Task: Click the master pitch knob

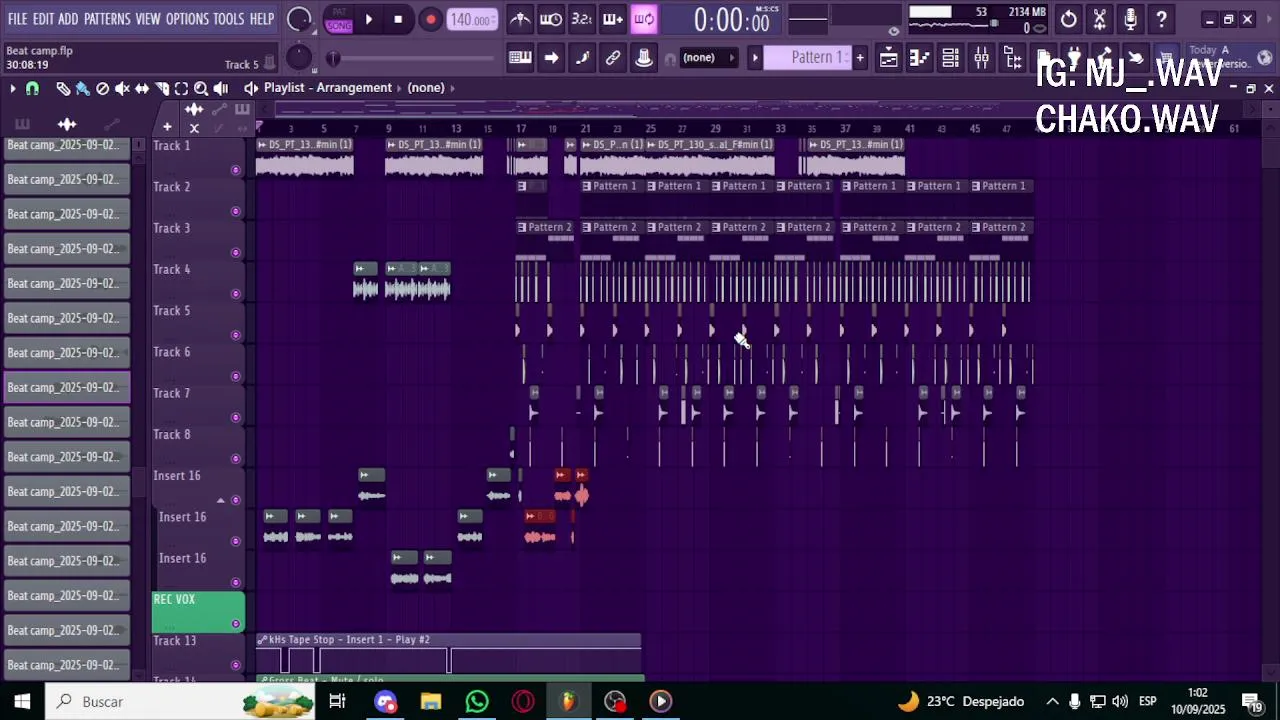Action: [299, 58]
